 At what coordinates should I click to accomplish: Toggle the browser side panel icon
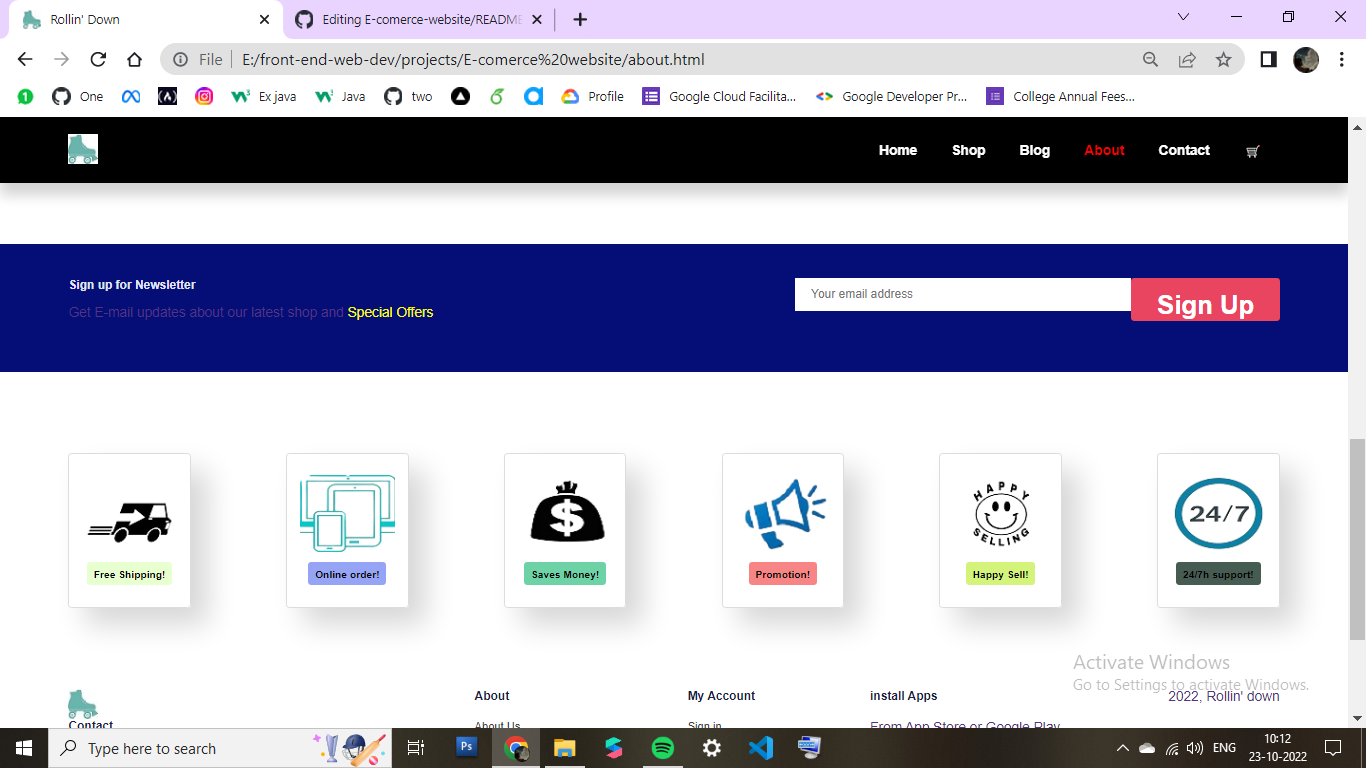click(1268, 59)
